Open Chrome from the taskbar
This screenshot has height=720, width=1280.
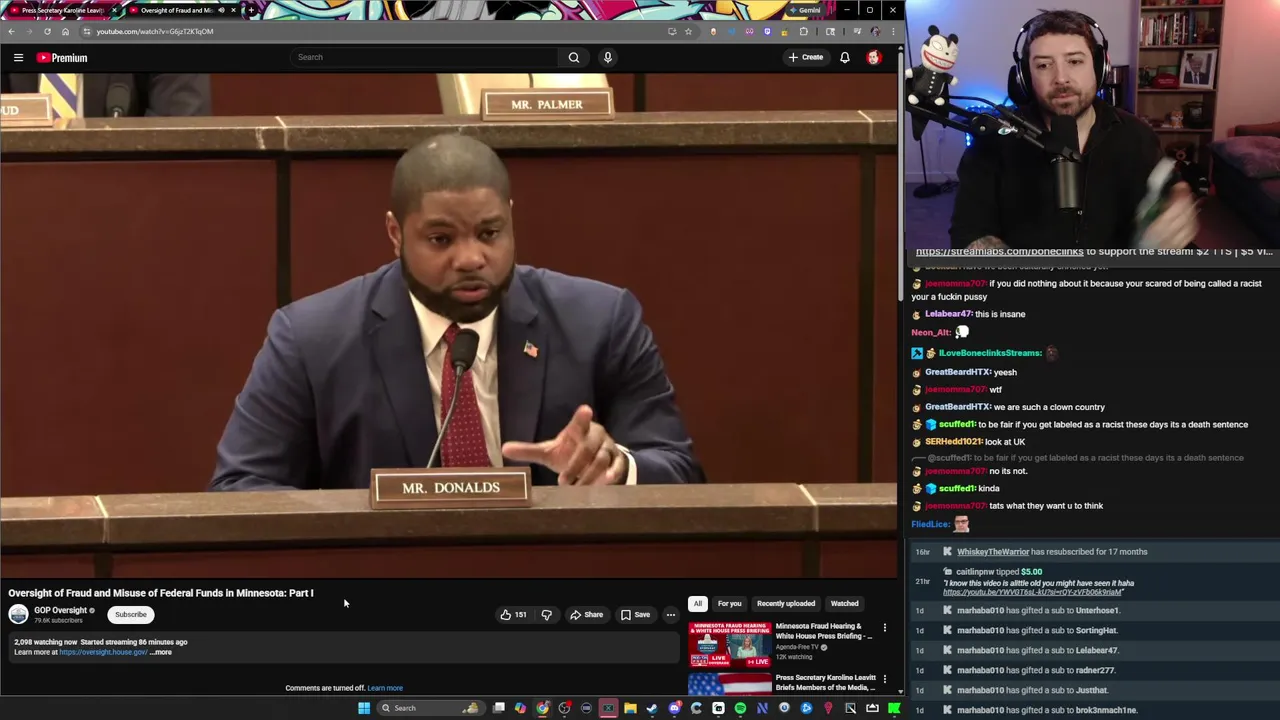(543, 708)
